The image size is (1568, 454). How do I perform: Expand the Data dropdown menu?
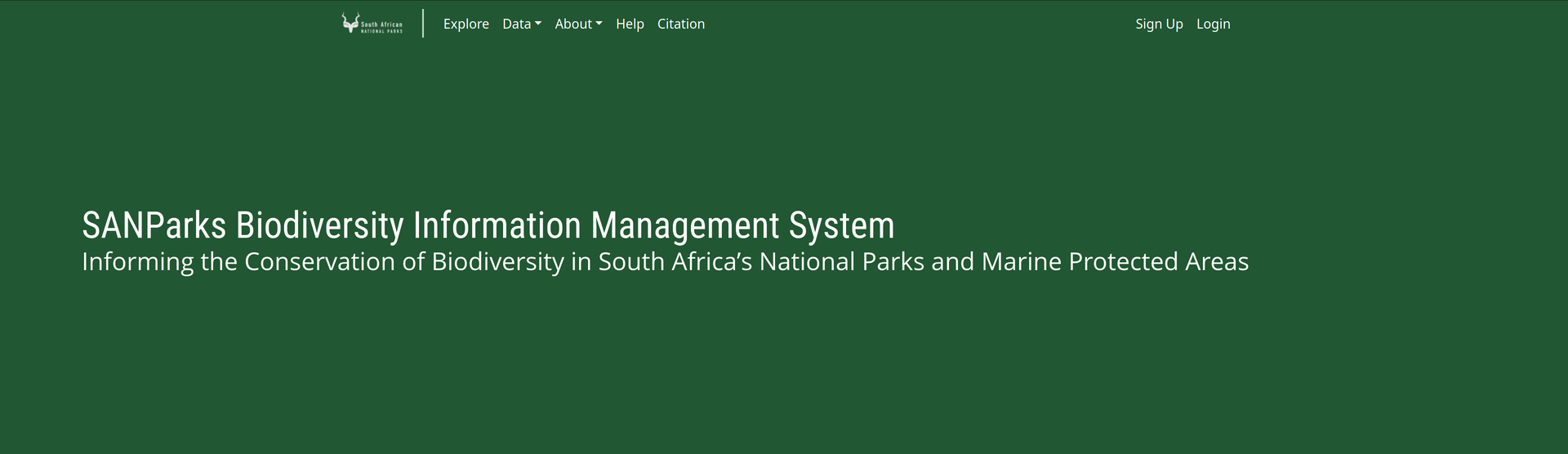pyautogui.click(x=522, y=24)
